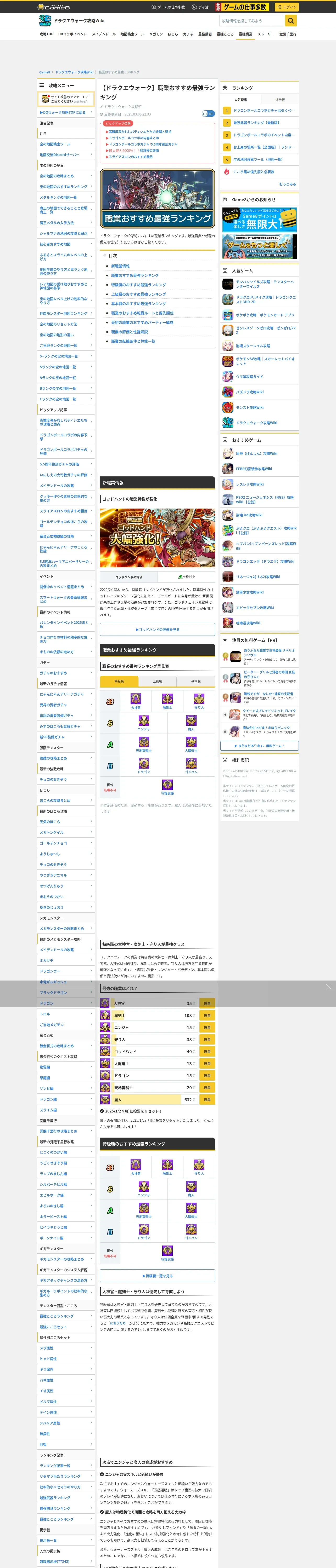This screenshot has width=336, height=1568.
Task: Open the 最強武器 navigation menu item
Action: tap(205, 34)
